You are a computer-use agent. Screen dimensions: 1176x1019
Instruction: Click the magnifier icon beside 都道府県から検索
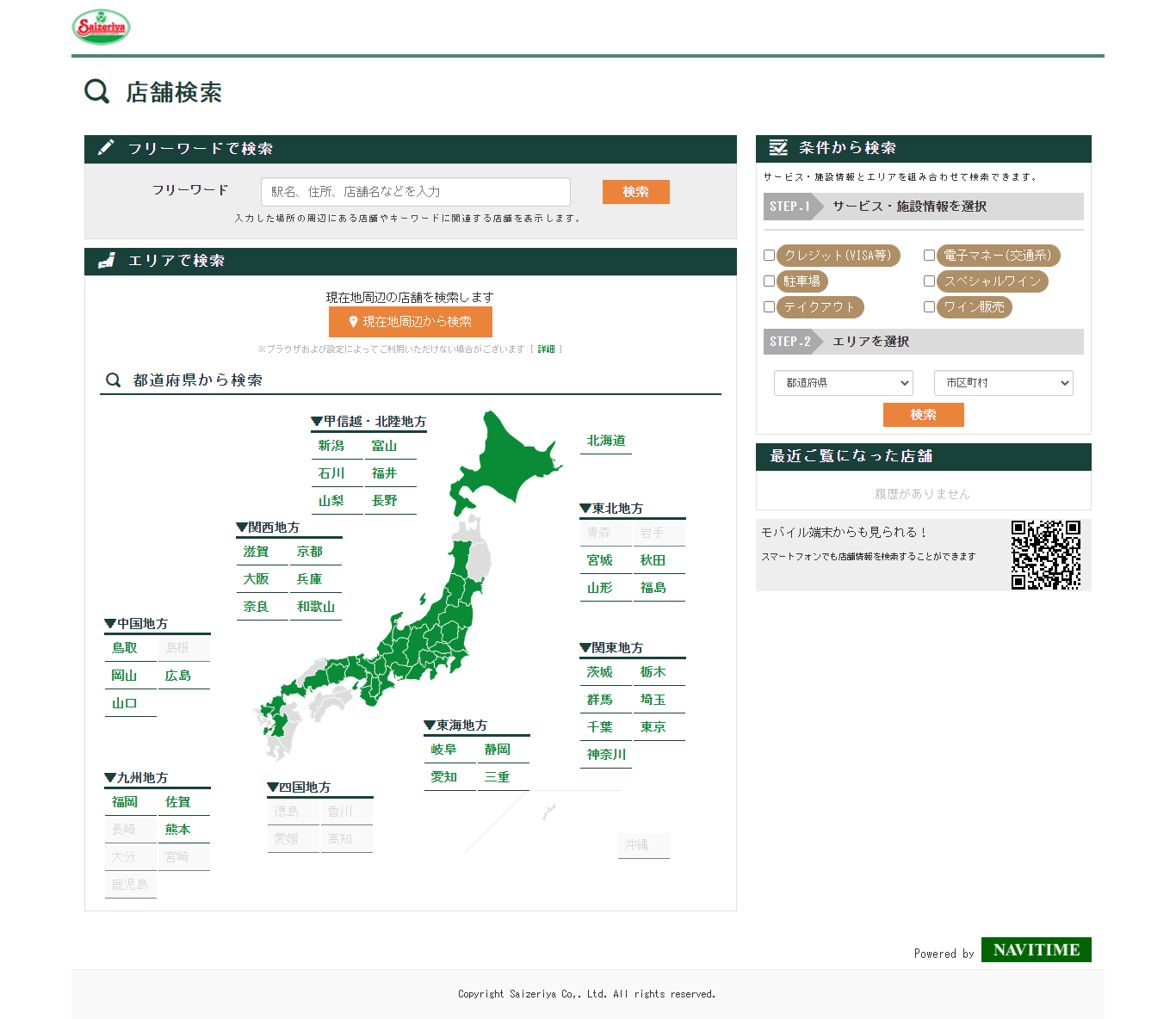113,380
